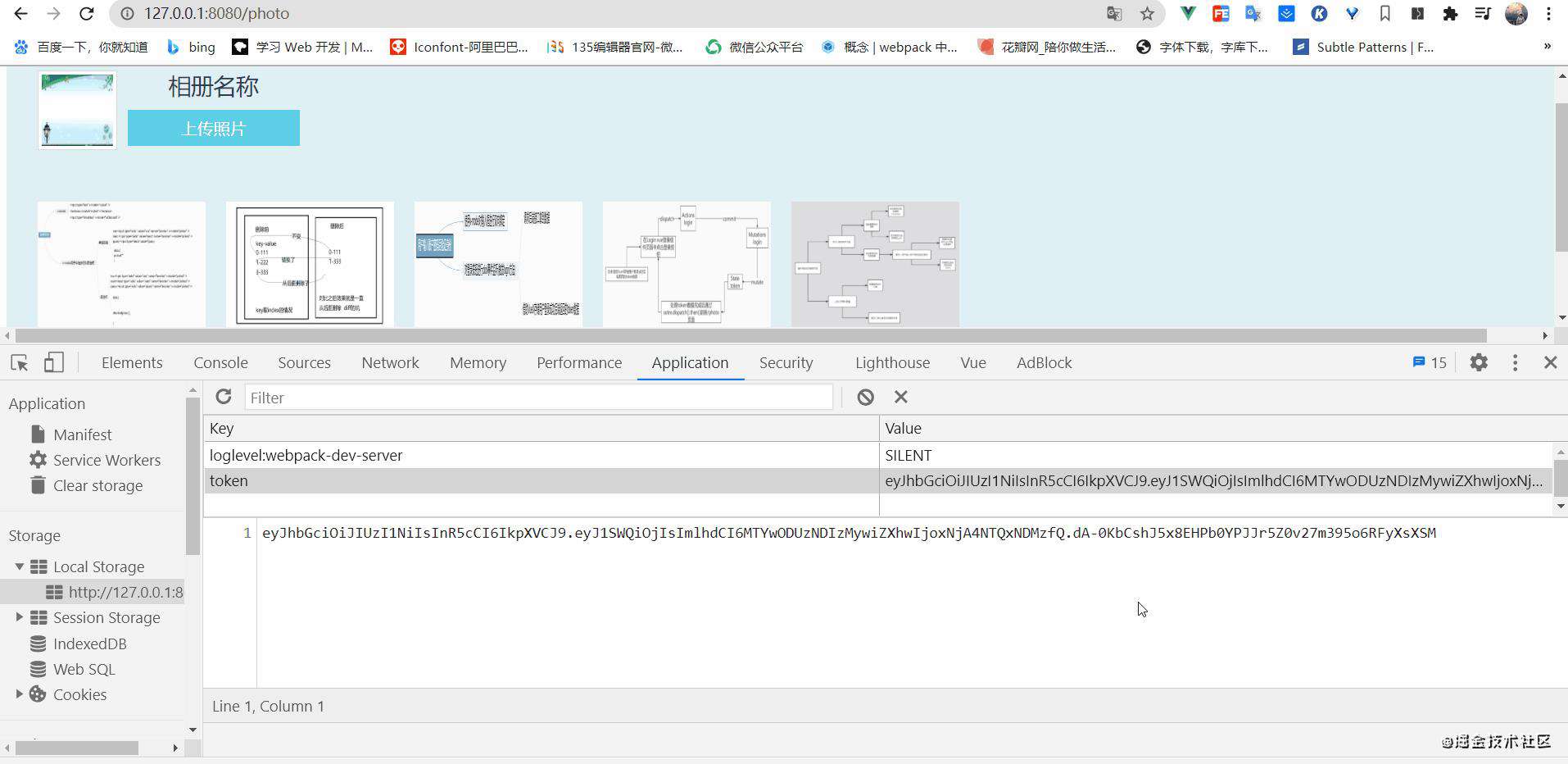
Task: Expand the Cookies tree node
Action: point(20,694)
